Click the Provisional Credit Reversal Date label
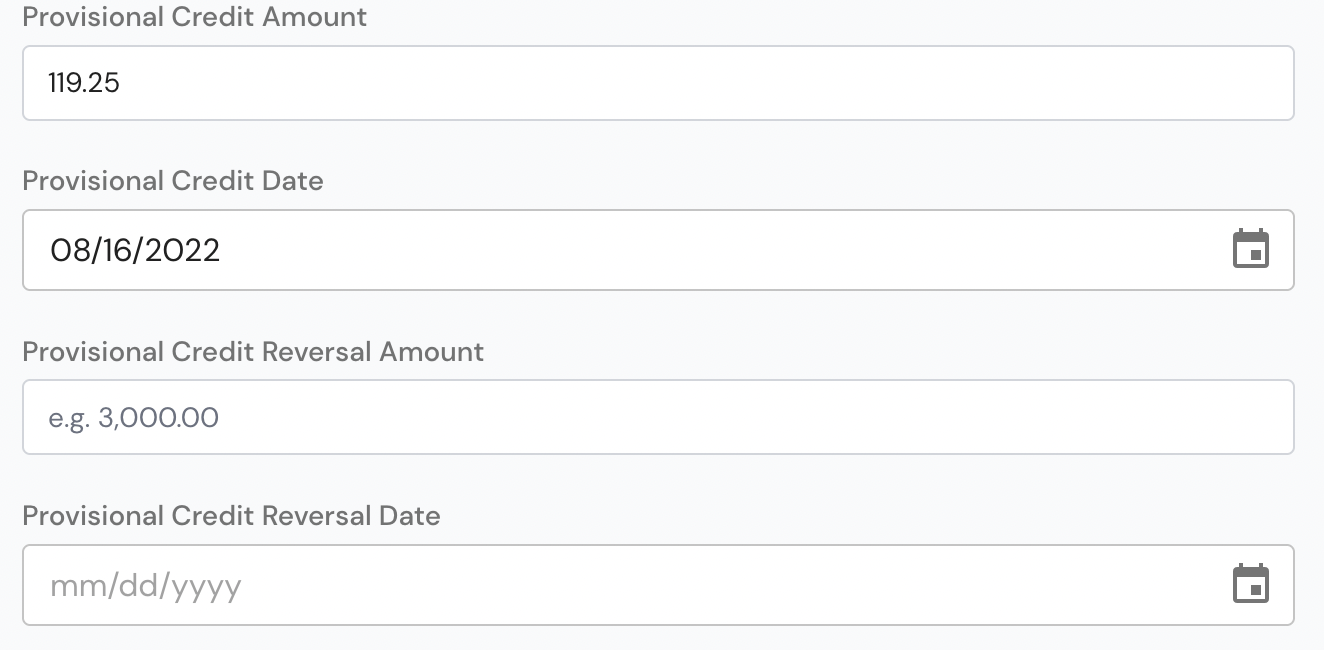1324x650 pixels. tap(231, 516)
